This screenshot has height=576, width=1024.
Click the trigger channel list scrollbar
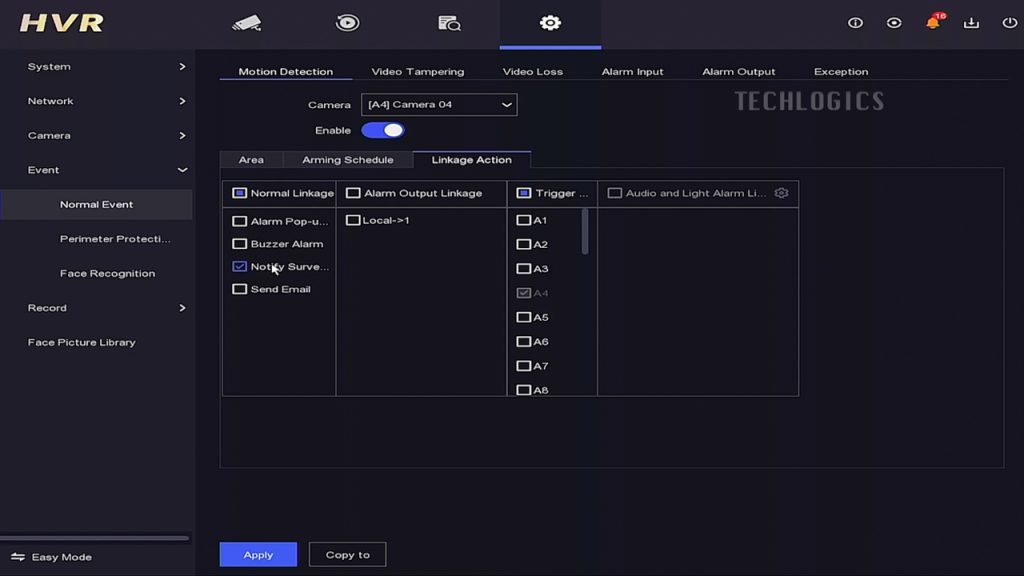tap(585, 231)
